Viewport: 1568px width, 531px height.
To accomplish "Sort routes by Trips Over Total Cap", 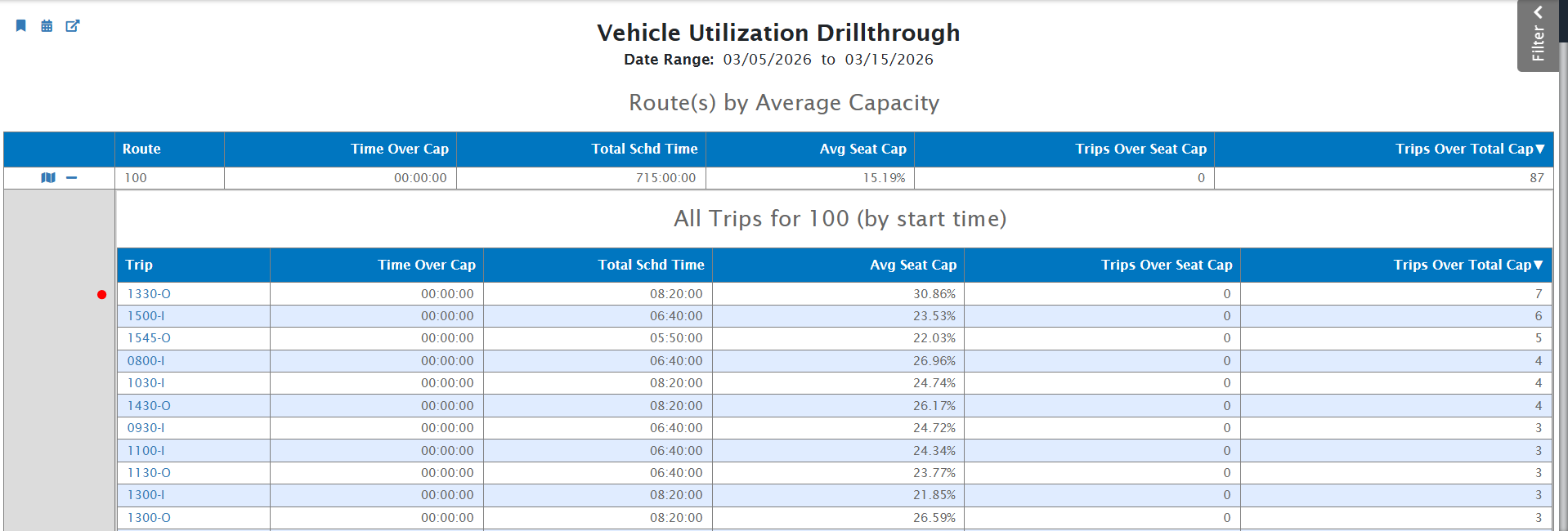I will coord(1469,149).
